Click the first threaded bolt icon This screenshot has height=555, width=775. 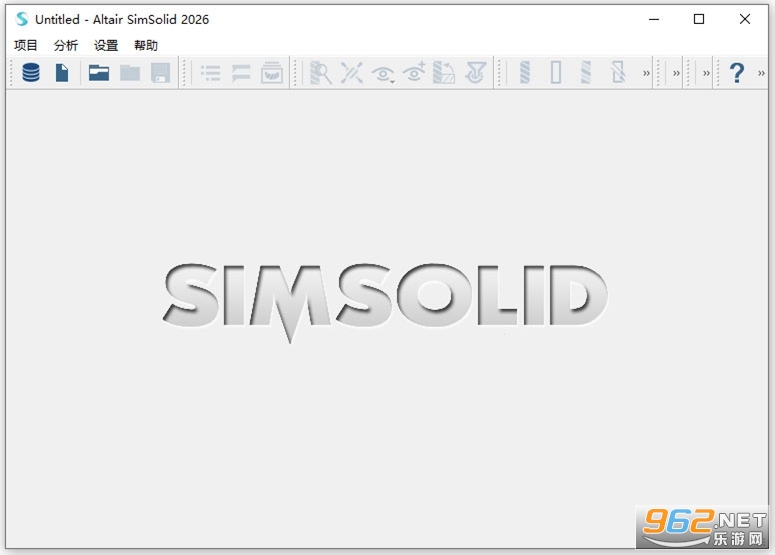pyautogui.click(x=525, y=73)
